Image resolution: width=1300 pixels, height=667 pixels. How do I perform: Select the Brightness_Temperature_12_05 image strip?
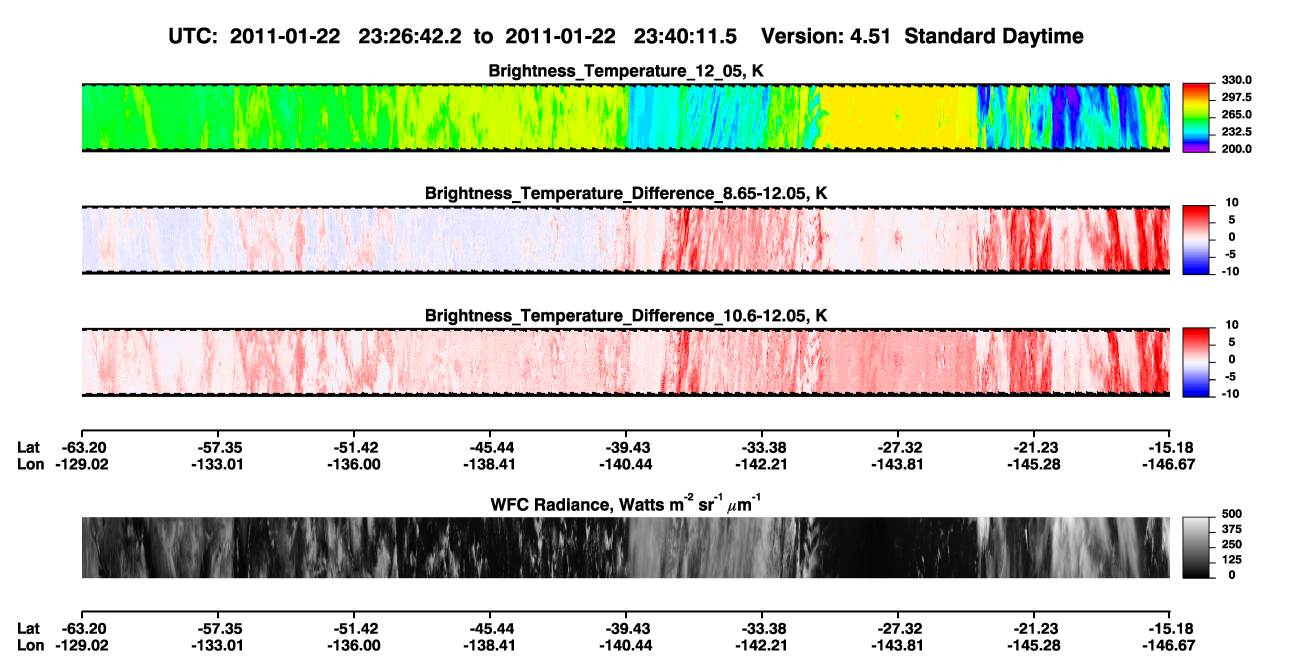pos(625,118)
